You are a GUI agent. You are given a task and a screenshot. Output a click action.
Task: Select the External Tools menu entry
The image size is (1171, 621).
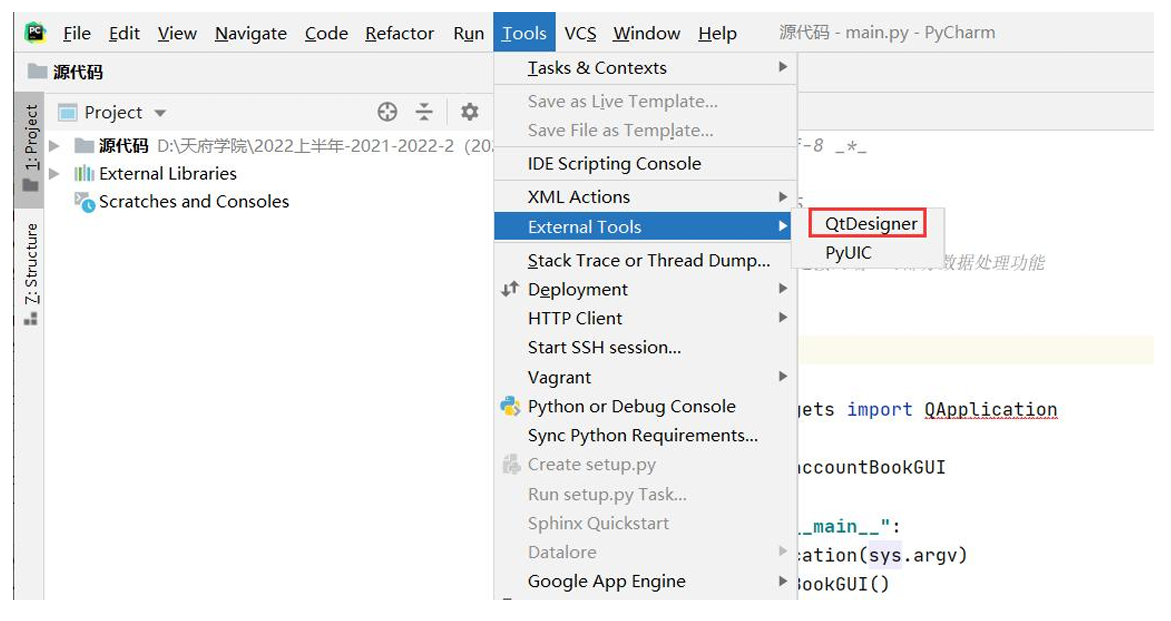[x=642, y=226]
